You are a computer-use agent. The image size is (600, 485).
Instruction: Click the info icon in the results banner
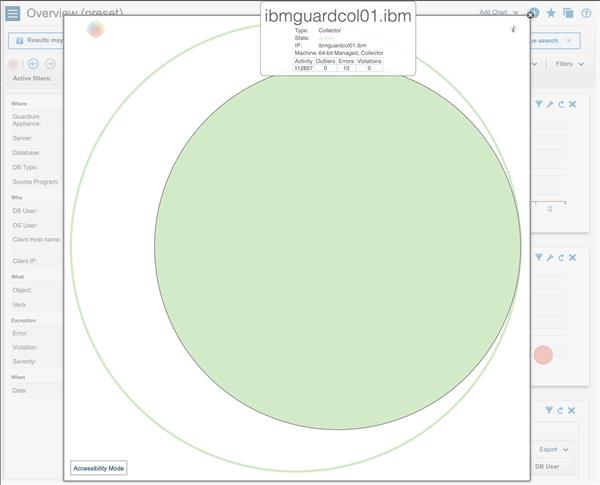[x=20, y=41]
